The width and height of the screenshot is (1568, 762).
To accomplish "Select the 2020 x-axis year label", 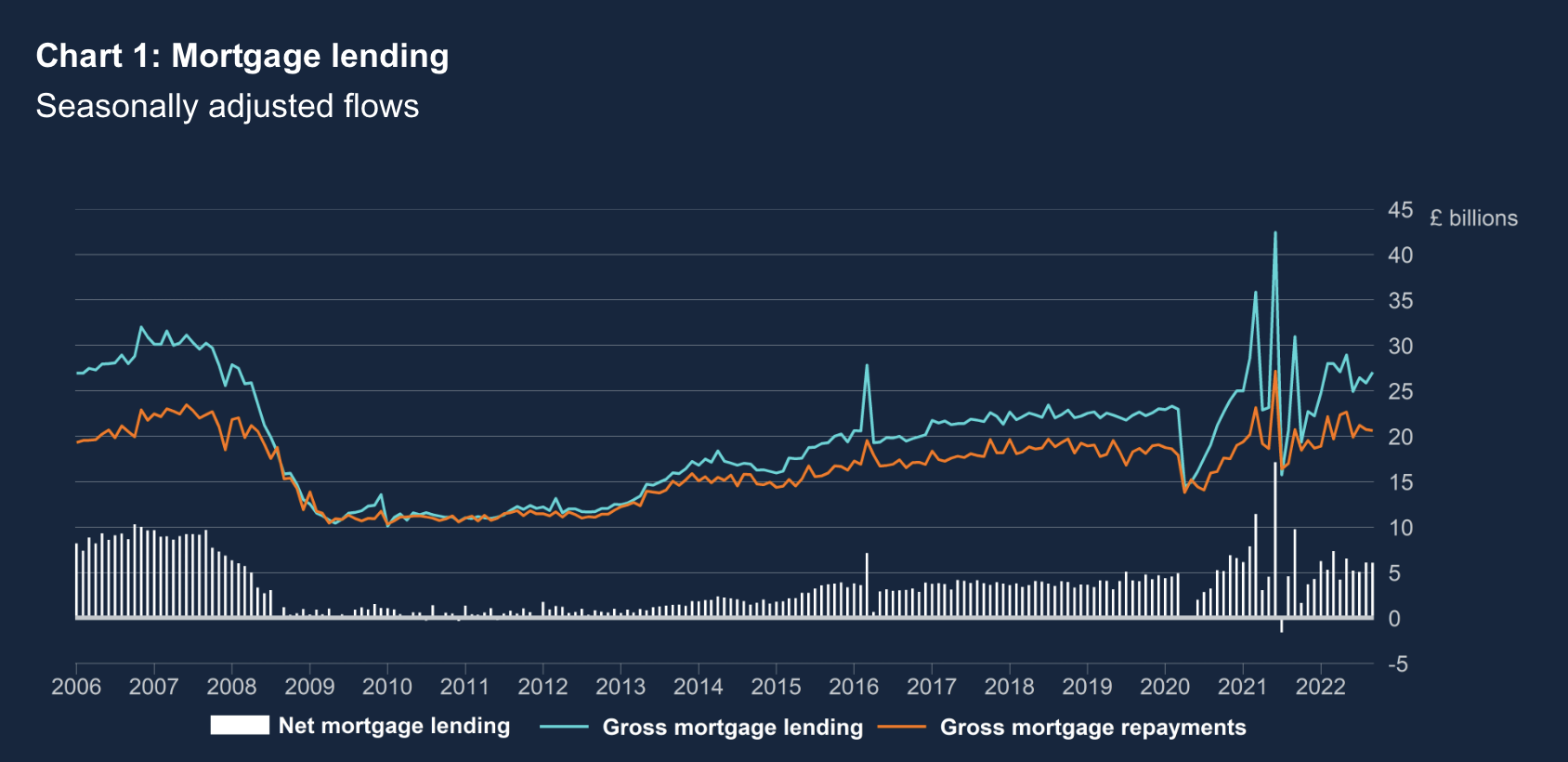I will point(1164,687).
